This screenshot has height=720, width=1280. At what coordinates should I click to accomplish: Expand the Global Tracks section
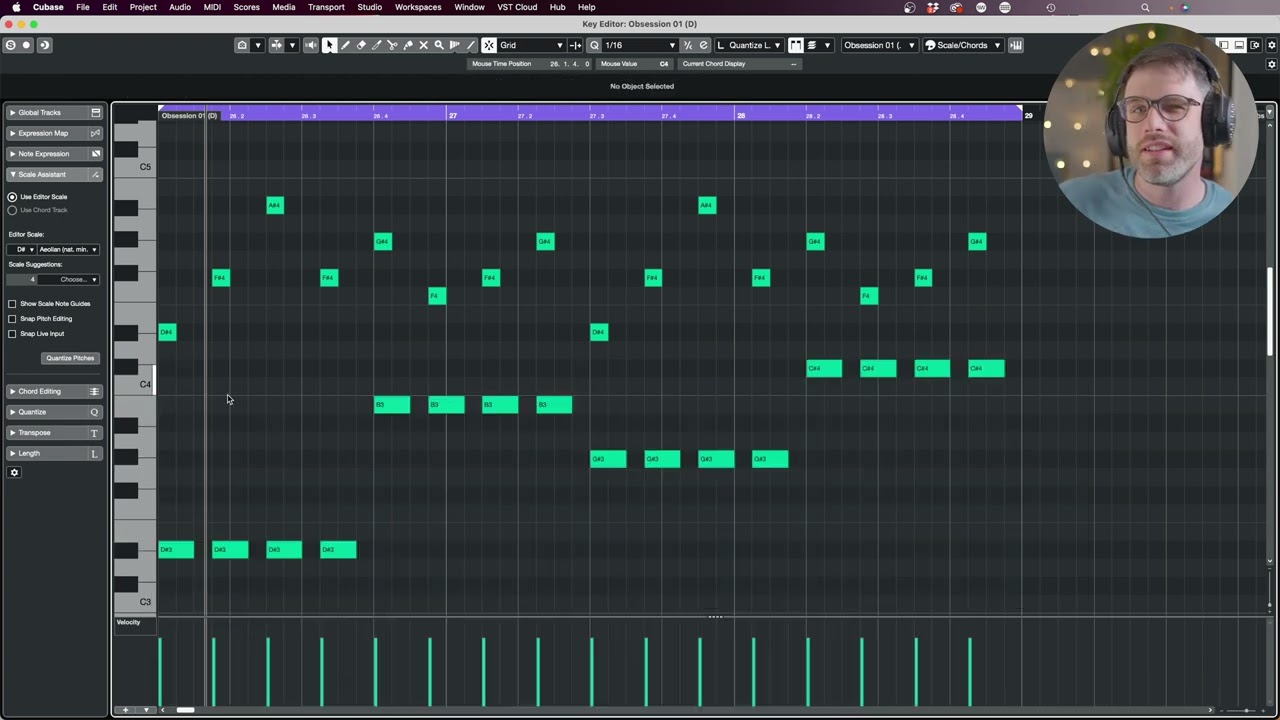pos(54,113)
